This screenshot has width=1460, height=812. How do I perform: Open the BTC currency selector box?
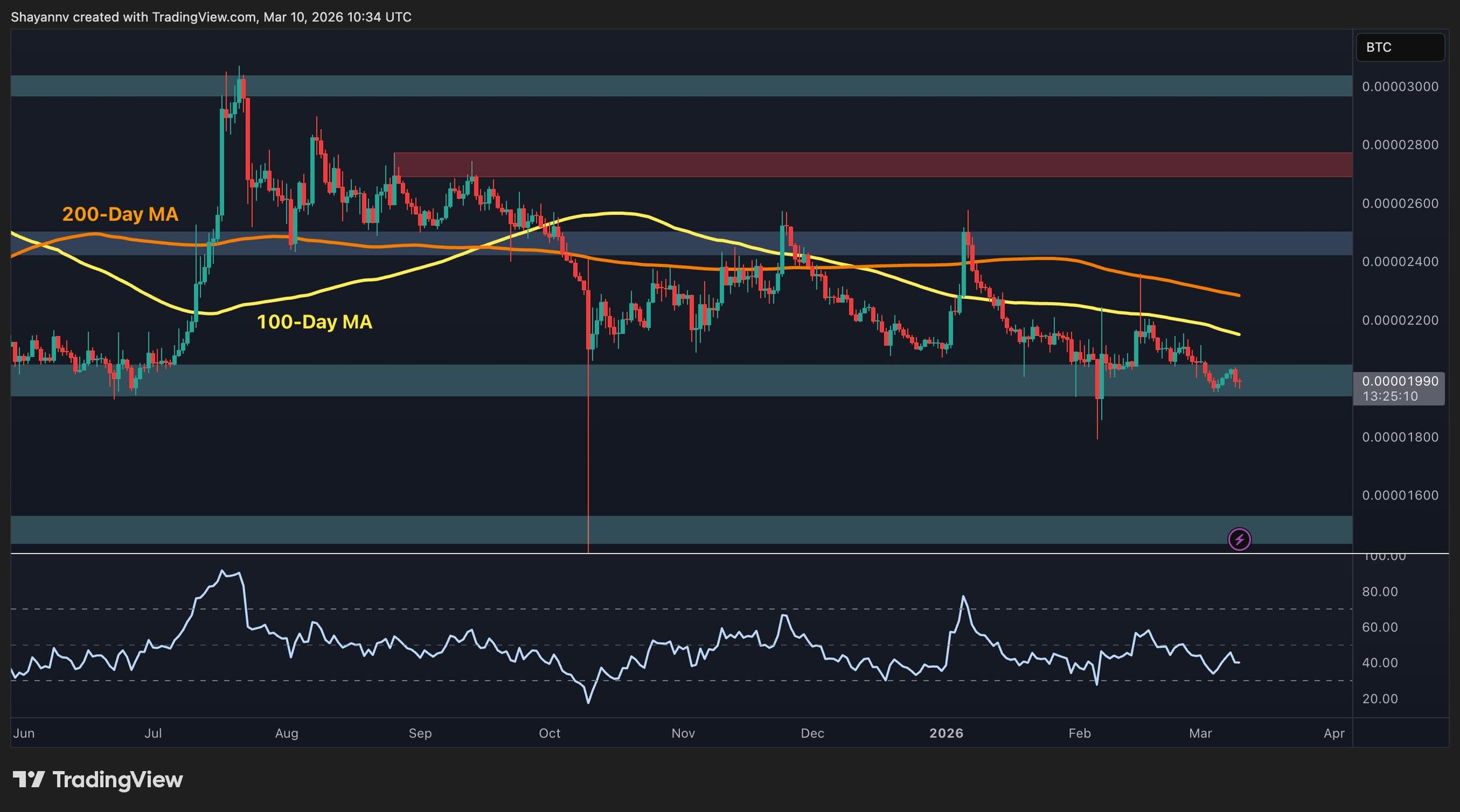[x=1400, y=47]
